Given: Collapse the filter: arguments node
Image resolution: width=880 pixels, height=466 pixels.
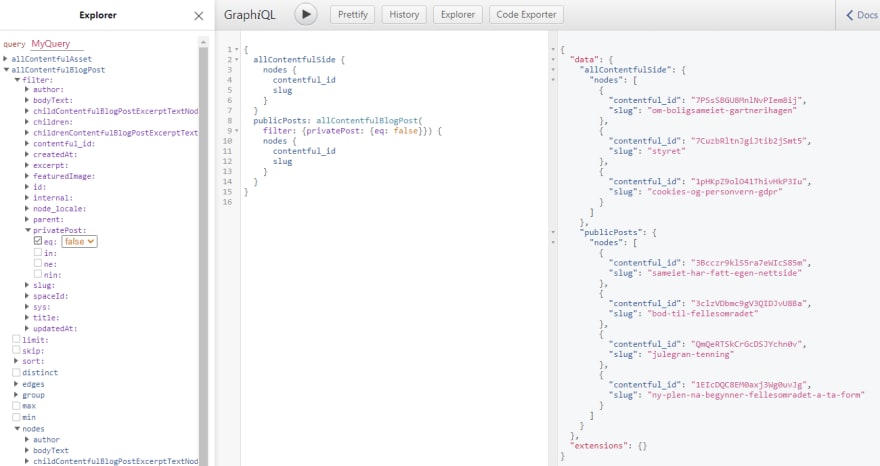Looking at the screenshot, I should coord(17,80).
